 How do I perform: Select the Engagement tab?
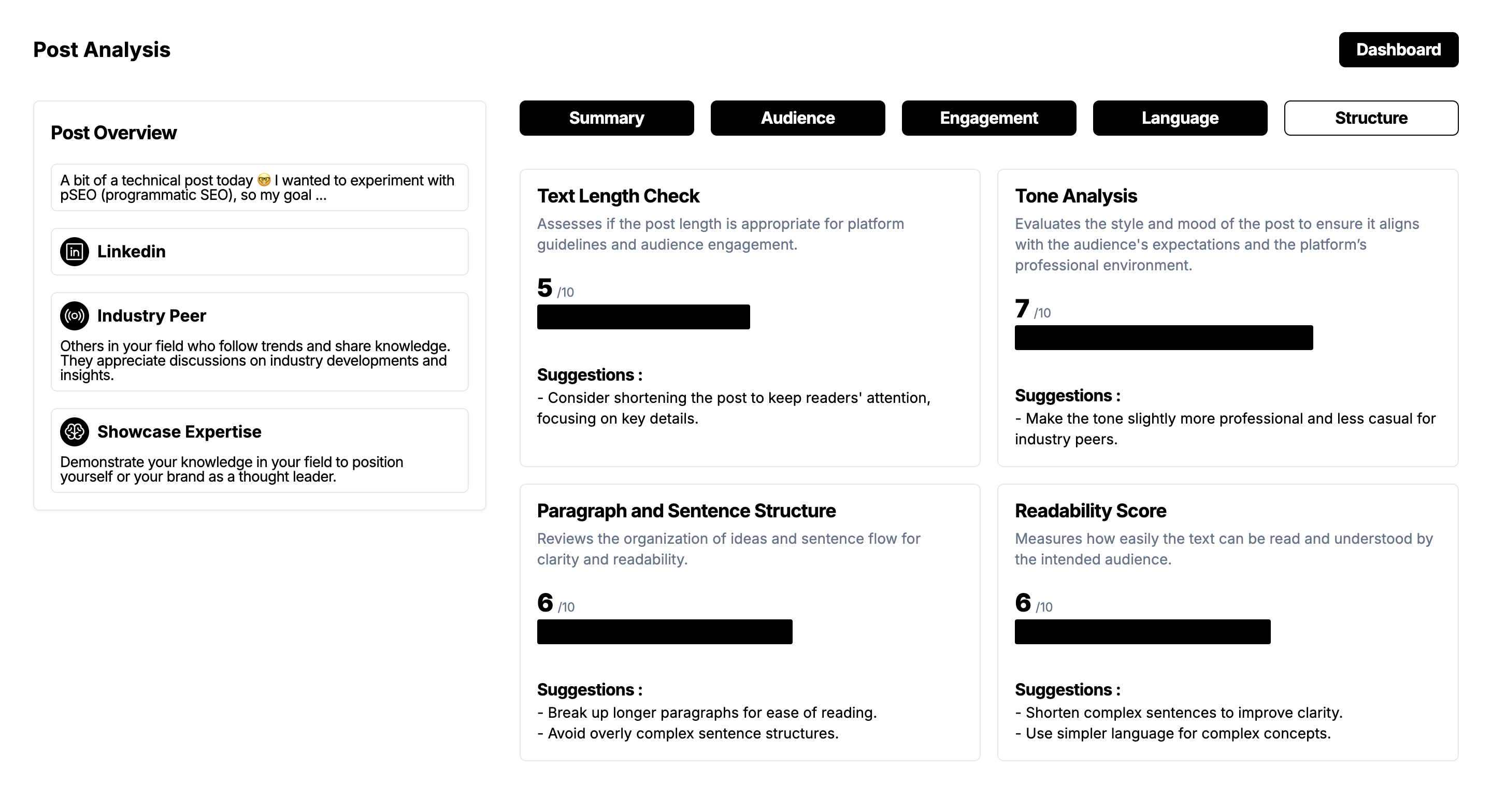click(x=988, y=118)
